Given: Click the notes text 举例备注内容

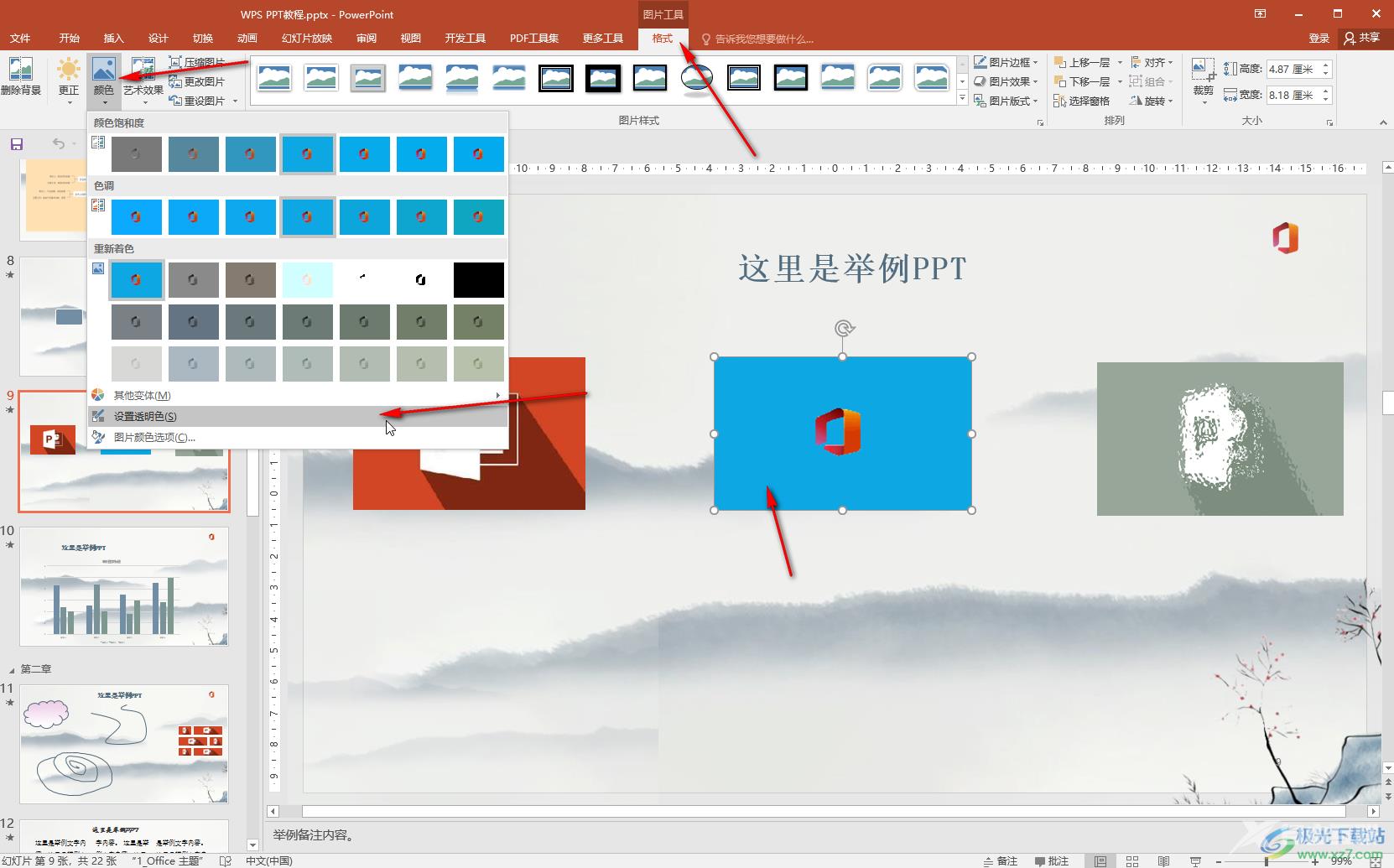Looking at the screenshot, I should (314, 835).
